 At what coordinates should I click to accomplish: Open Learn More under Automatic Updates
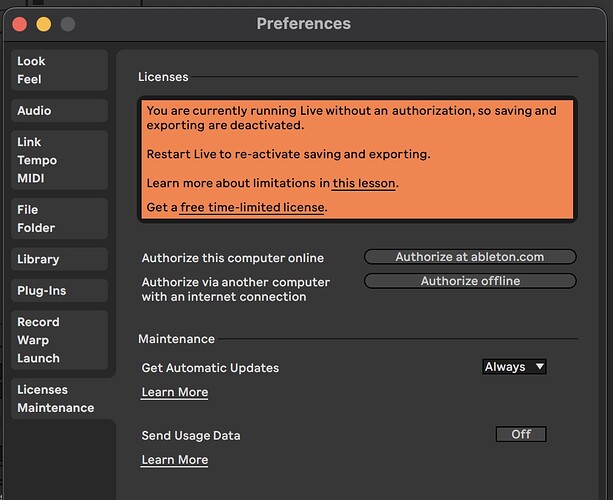coord(175,392)
